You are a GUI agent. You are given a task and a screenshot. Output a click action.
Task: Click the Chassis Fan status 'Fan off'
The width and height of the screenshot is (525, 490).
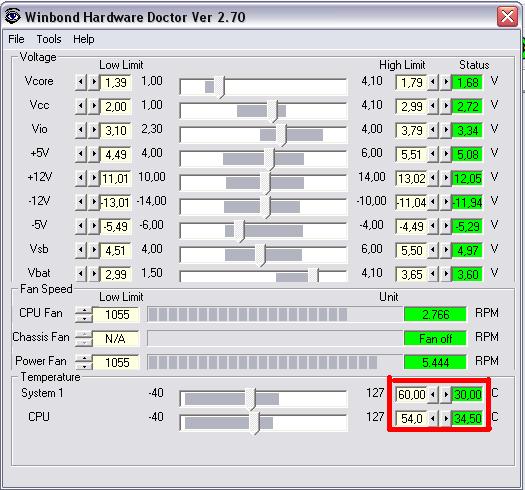tap(435, 339)
